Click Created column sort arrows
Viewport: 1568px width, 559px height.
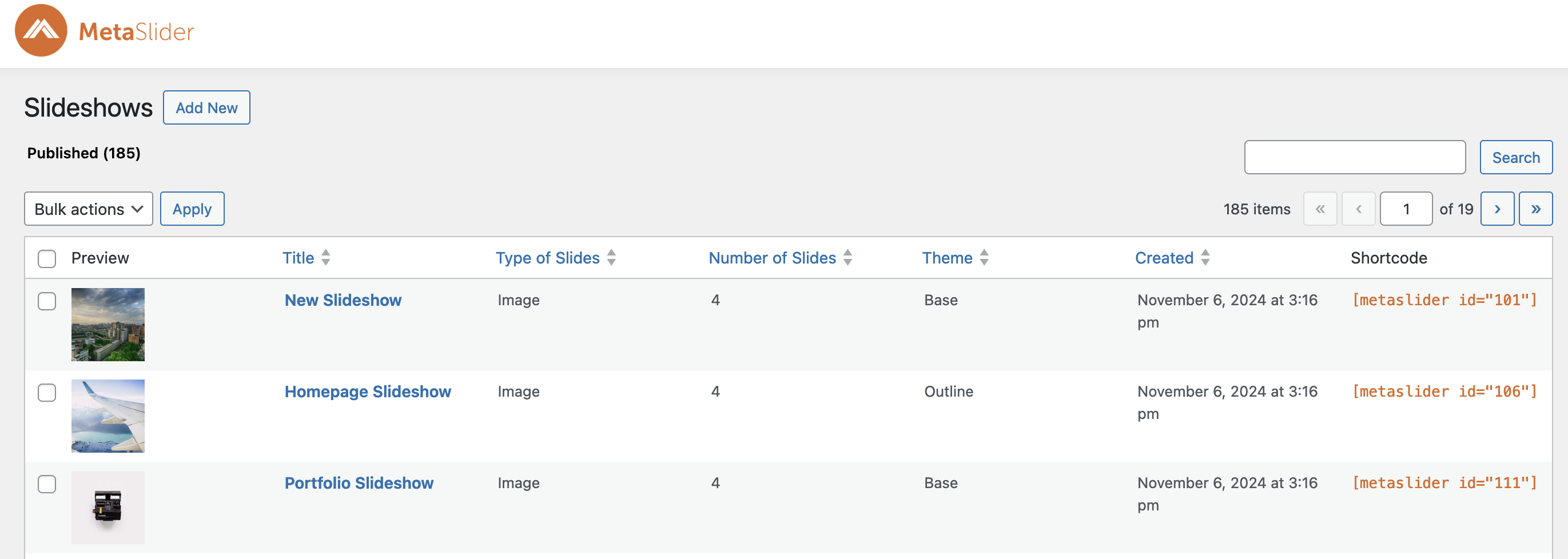coord(1205,258)
